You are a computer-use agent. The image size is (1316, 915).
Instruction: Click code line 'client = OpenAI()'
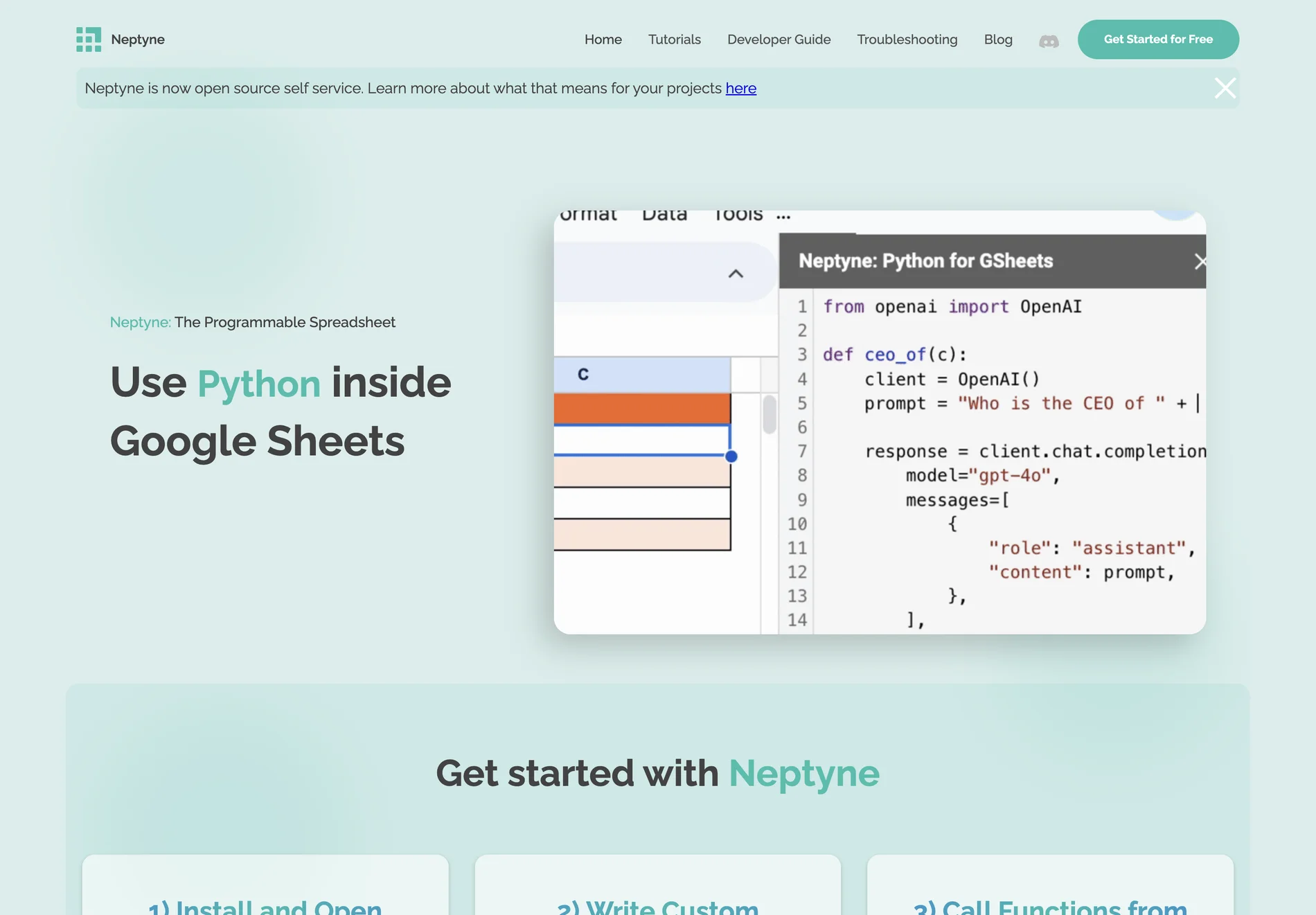(x=952, y=379)
